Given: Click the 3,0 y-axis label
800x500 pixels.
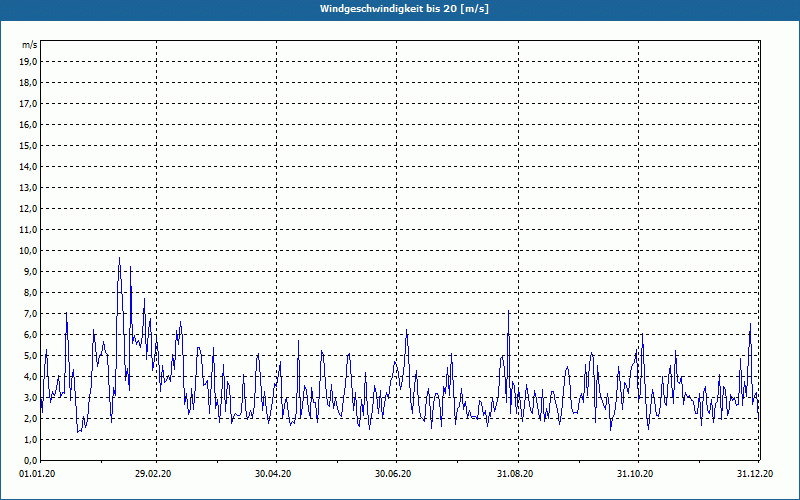Looking at the screenshot, I should point(30,397).
